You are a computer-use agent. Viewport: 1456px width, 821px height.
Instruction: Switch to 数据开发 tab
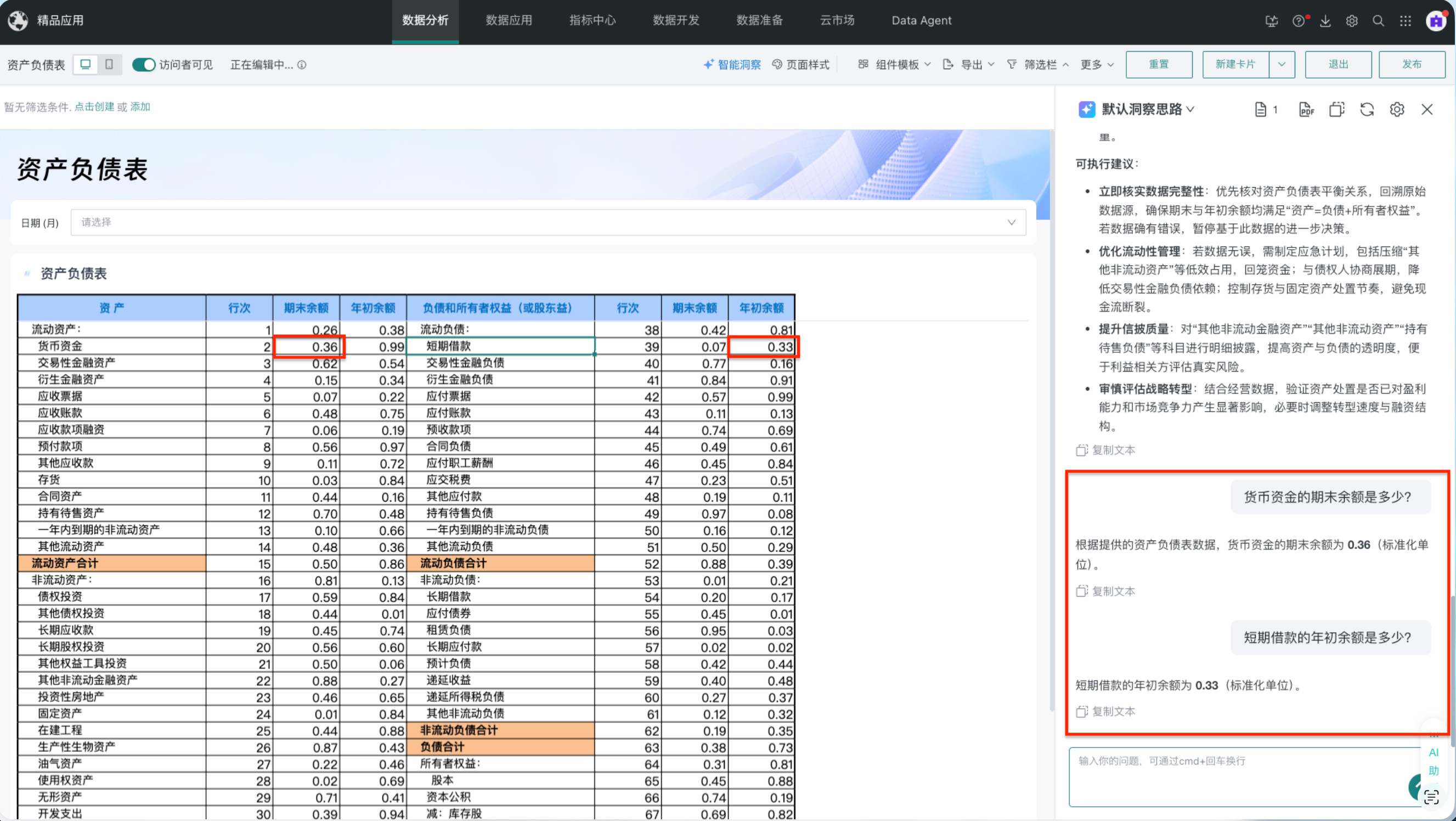pyautogui.click(x=676, y=21)
